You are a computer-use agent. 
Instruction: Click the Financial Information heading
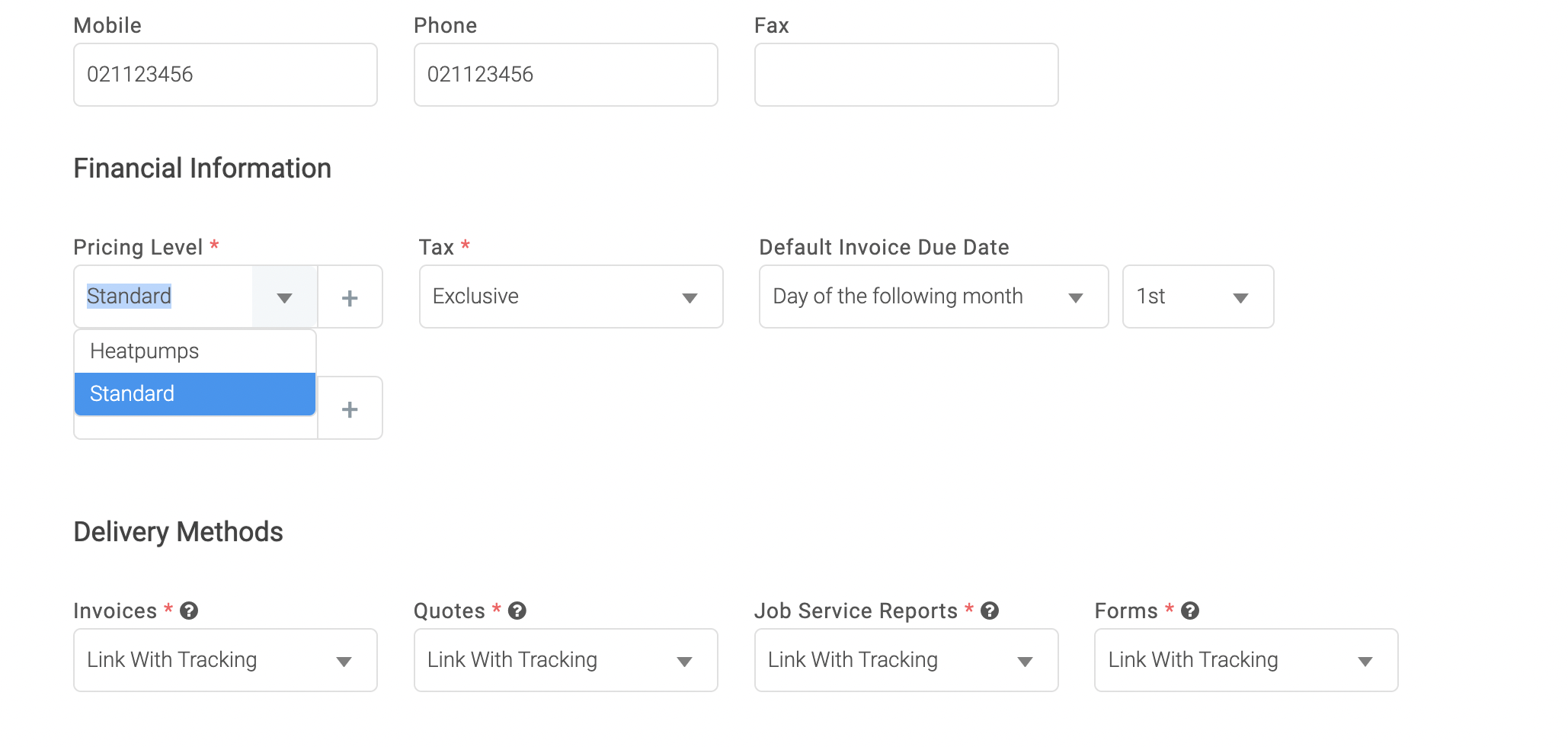coord(203,168)
